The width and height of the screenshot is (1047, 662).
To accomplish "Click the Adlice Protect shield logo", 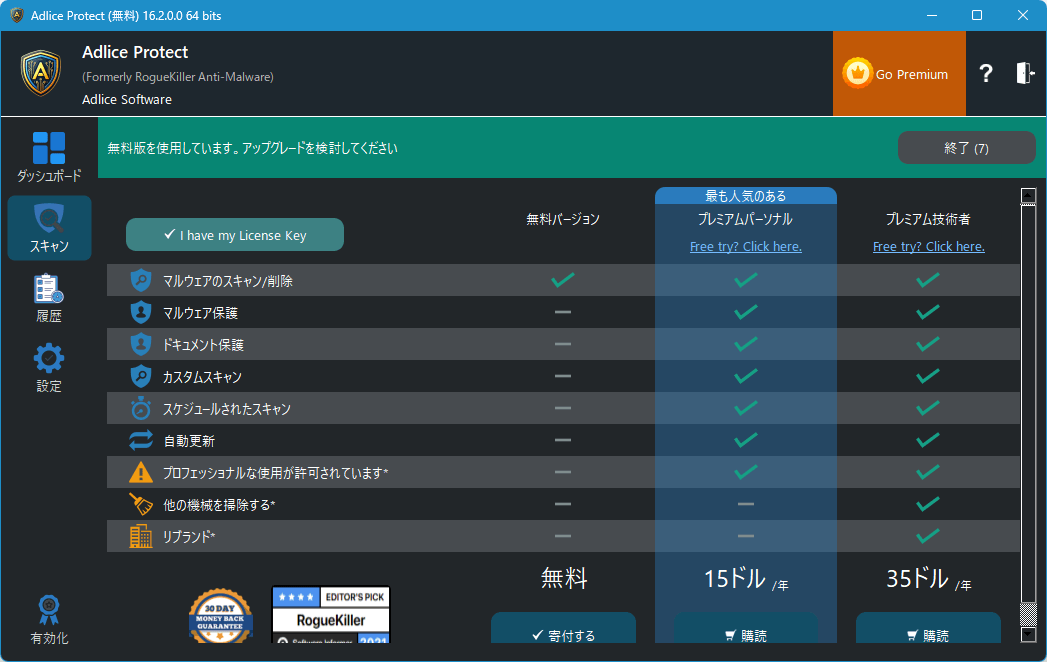I will (41, 73).
